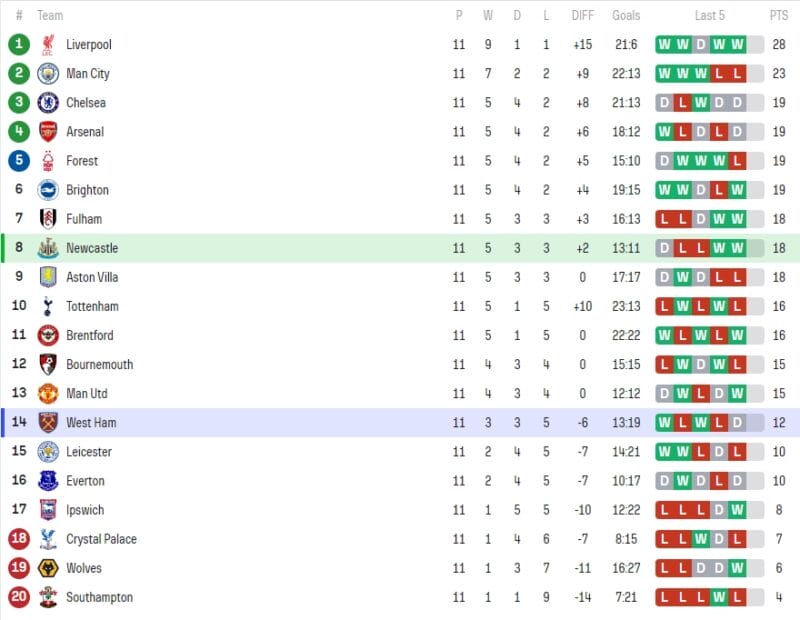Viewport: 800px width, 620px height.
Task: Sort by DIFF column header
Action: [583, 16]
